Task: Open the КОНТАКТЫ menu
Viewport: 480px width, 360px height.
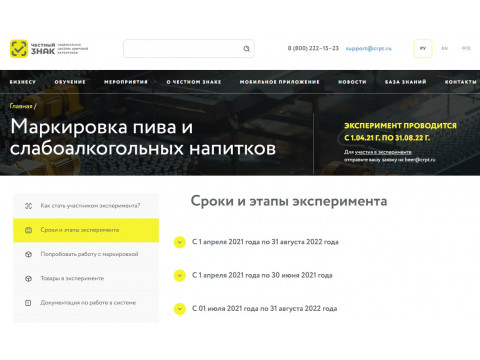Action: point(461,82)
